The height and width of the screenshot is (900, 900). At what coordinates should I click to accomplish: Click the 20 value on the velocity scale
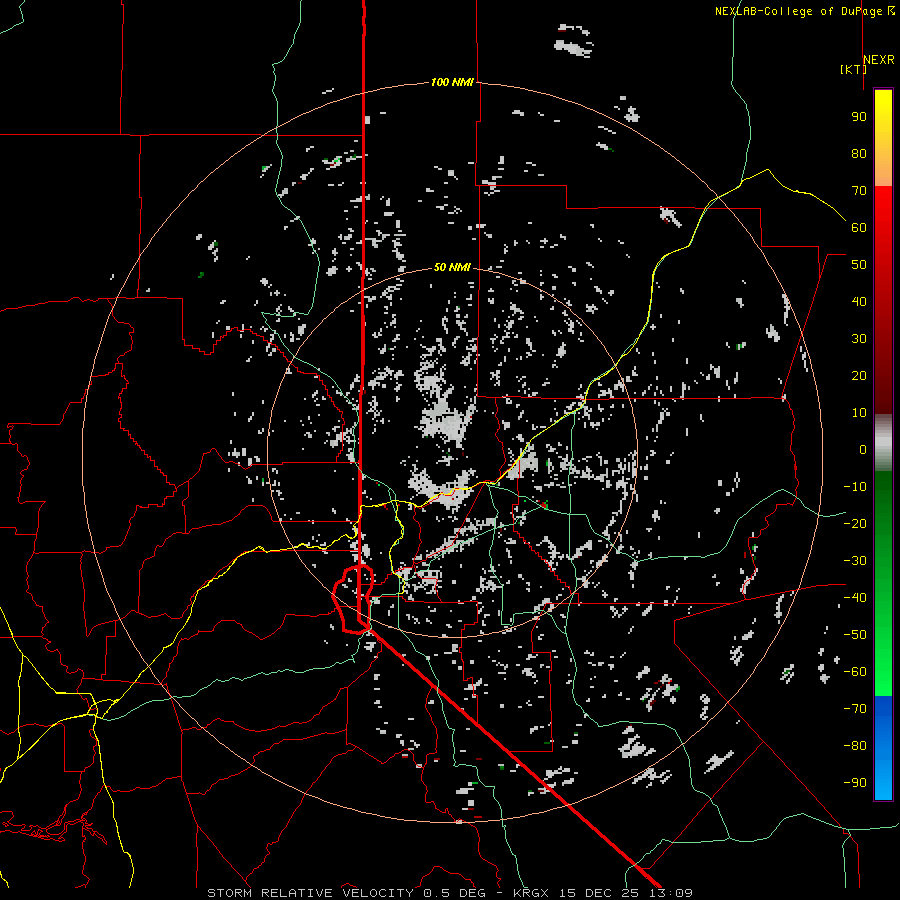point(859,376)
